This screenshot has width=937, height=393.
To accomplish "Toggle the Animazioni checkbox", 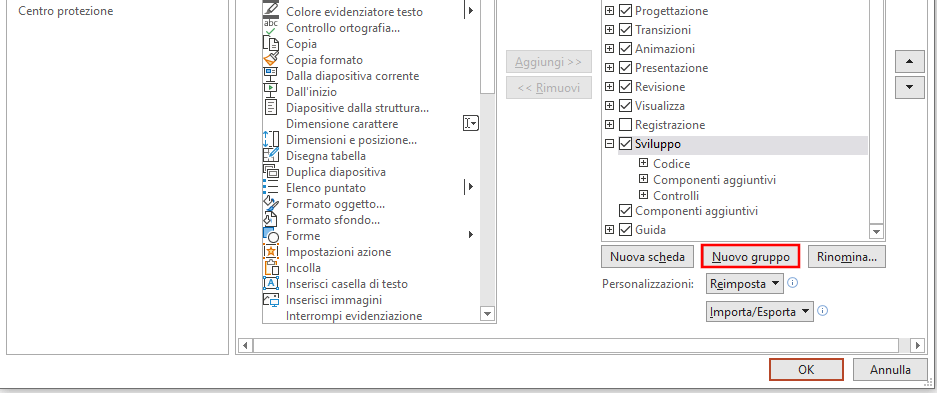I will point(626,49).
